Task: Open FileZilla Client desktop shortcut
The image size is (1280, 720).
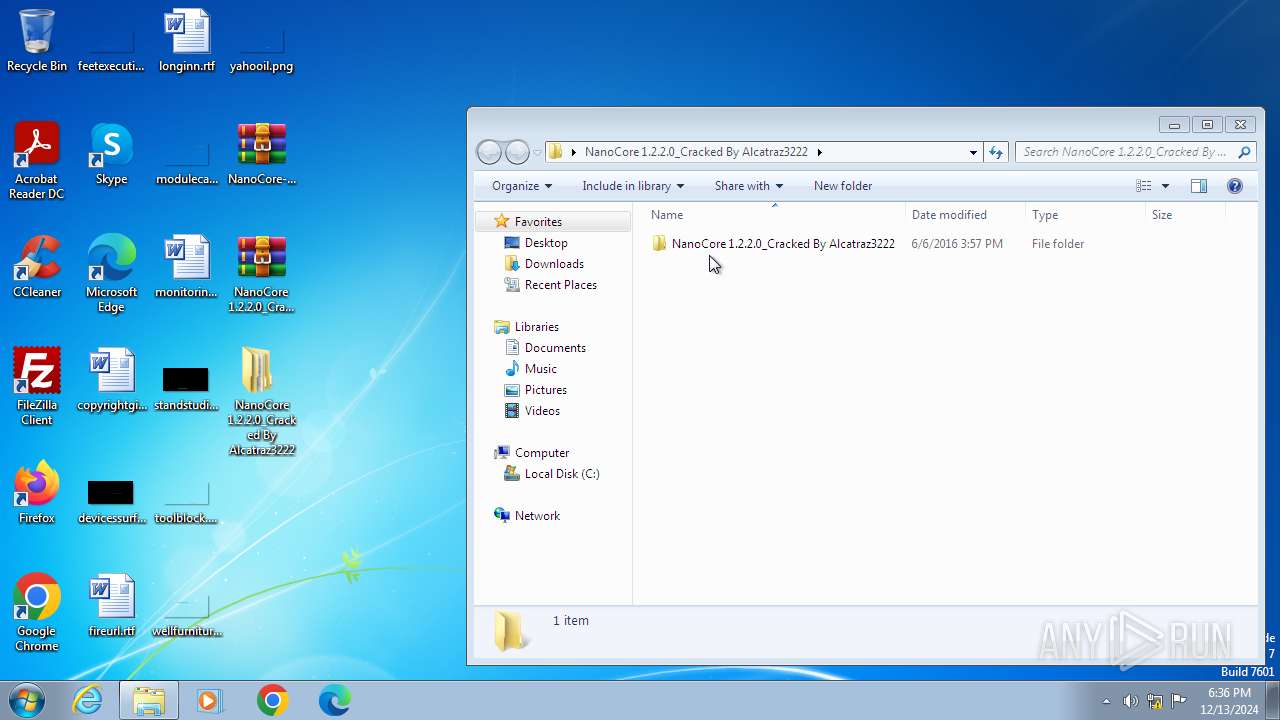Action: (37, 386)
